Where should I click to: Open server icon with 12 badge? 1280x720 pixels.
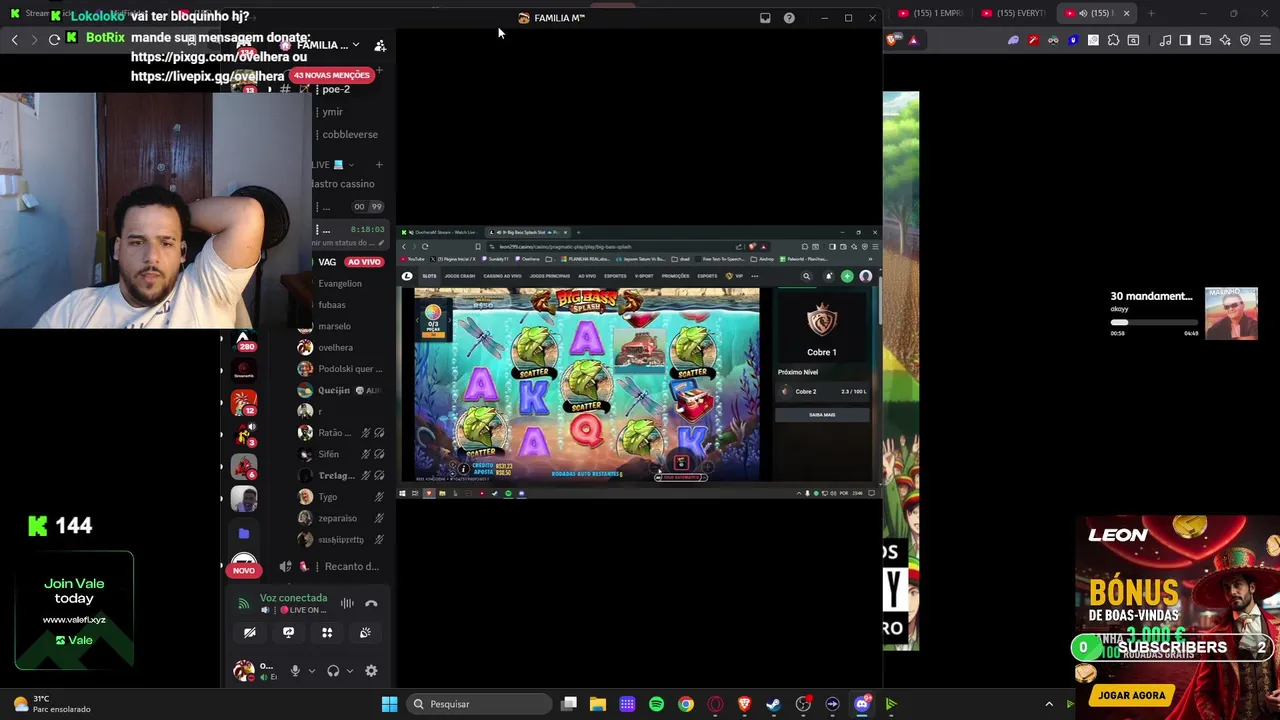(x=244, y=402)
